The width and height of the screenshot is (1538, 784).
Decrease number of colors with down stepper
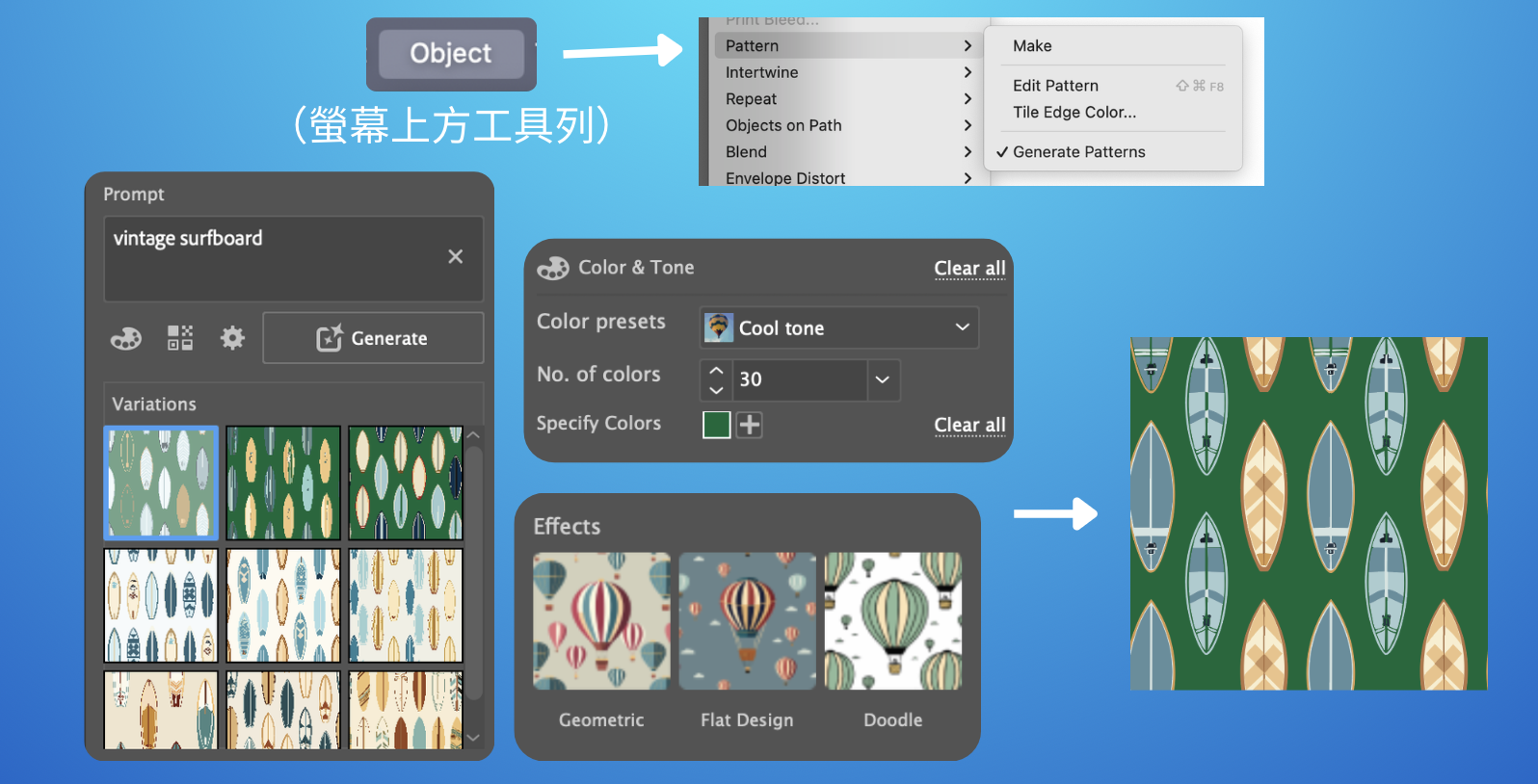pyautogui.click(x=716, y=390)
